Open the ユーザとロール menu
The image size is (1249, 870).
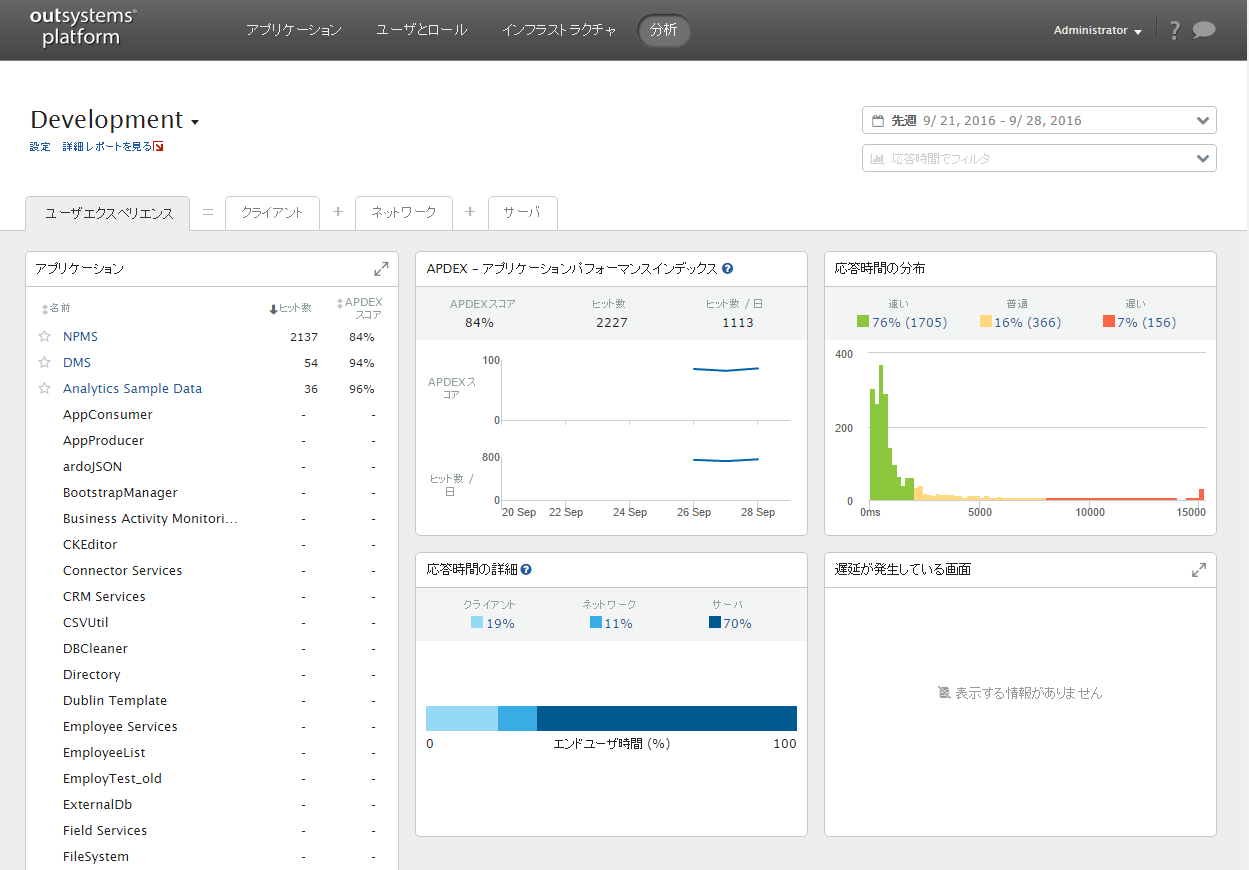point(421,30)
